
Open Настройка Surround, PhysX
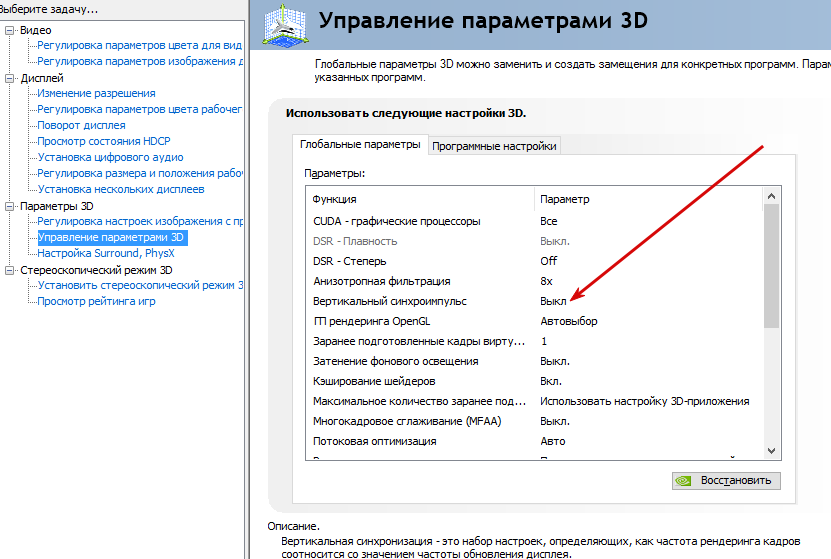point(106,254)
